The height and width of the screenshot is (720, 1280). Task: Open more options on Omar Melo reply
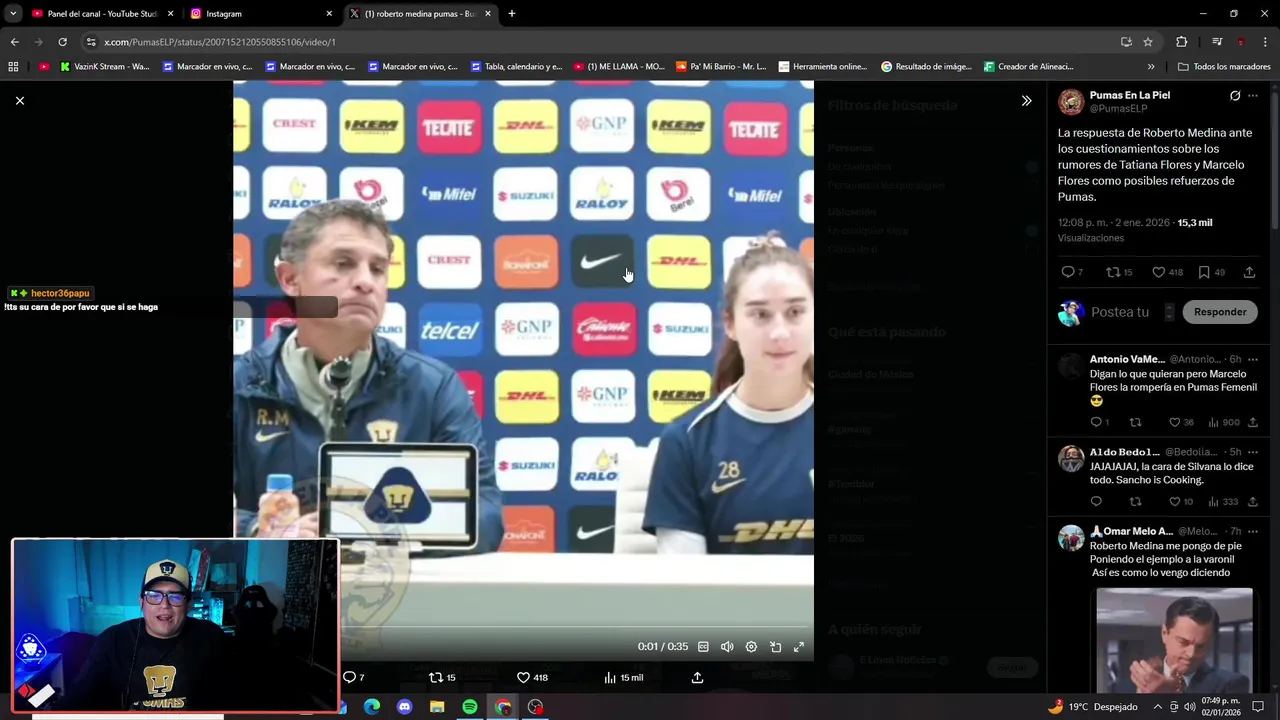(x=1253, y=531)
